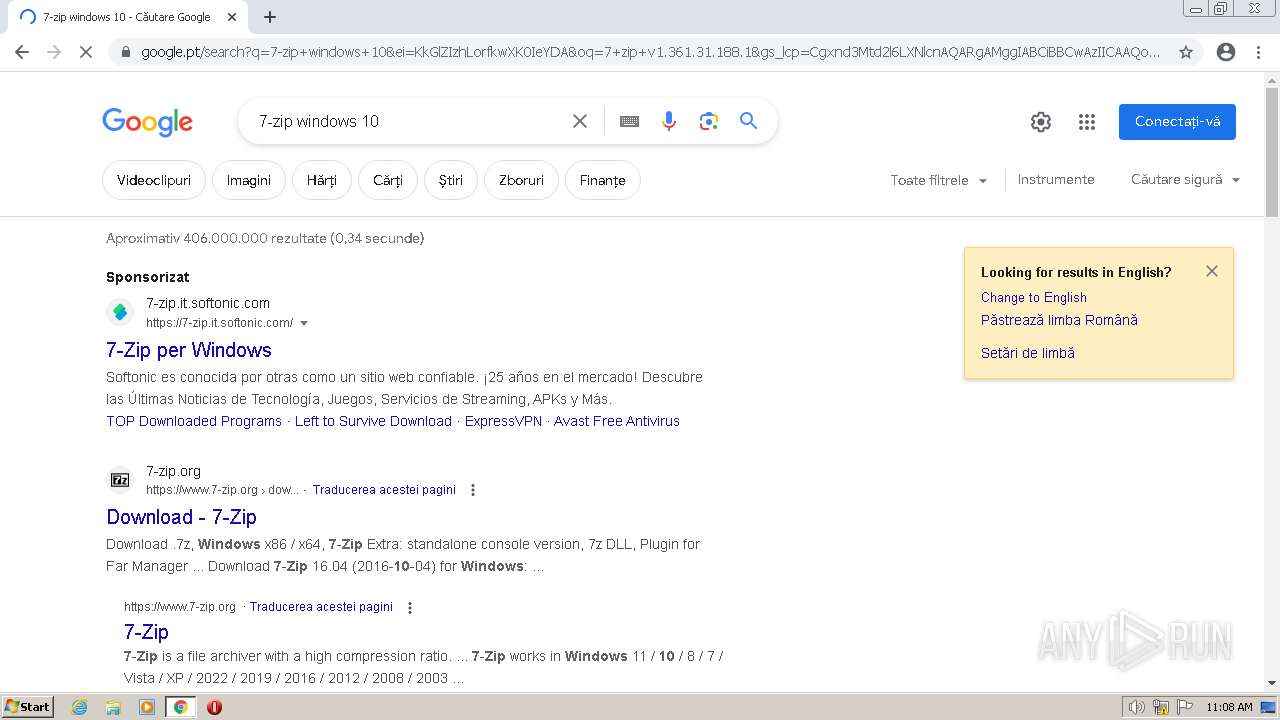Click the 7-zip.org favicon
Screen dimensions: 1280x720
(x=120, y=480)
